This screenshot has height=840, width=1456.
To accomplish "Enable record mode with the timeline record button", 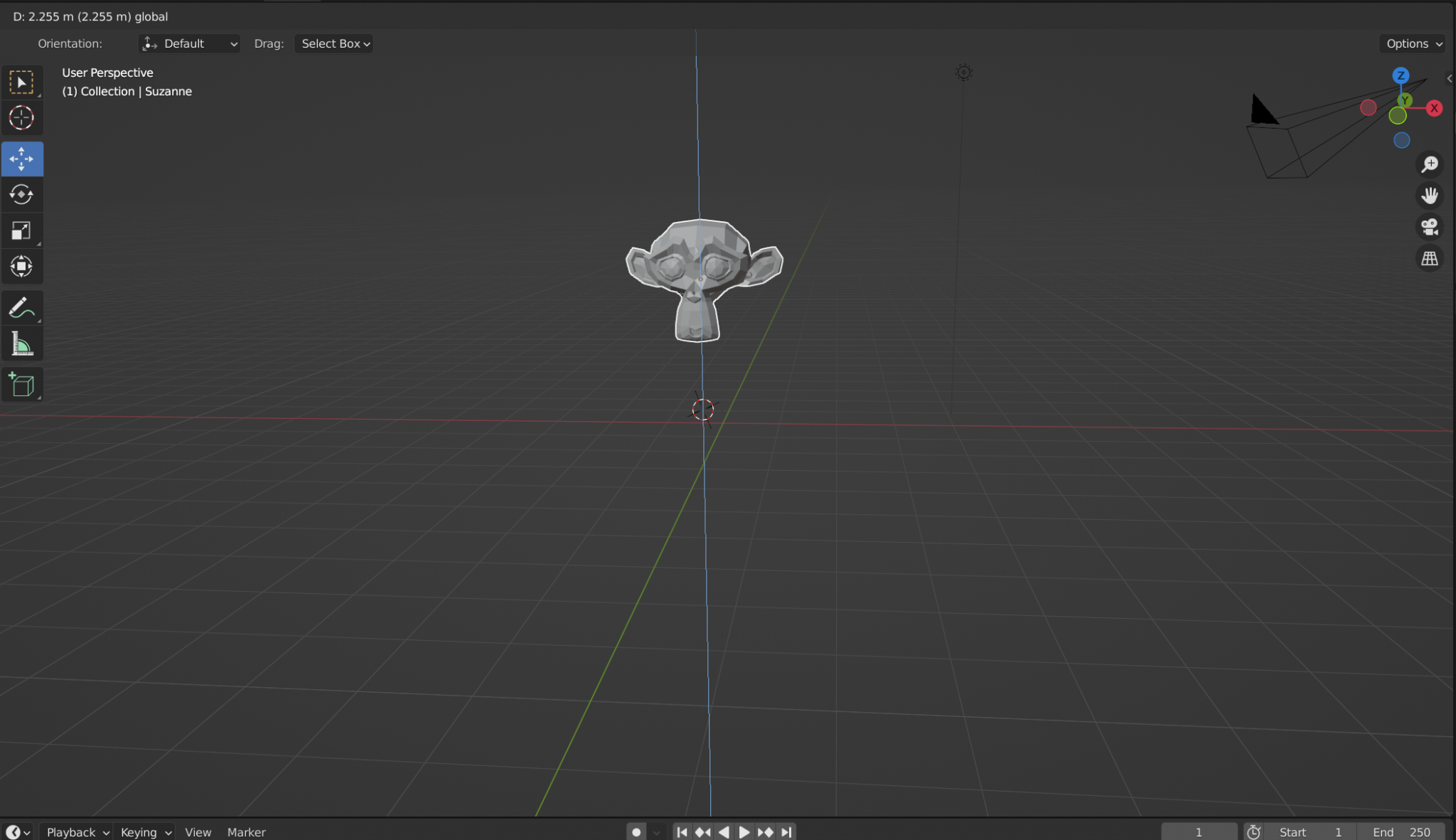I will 635,831.
